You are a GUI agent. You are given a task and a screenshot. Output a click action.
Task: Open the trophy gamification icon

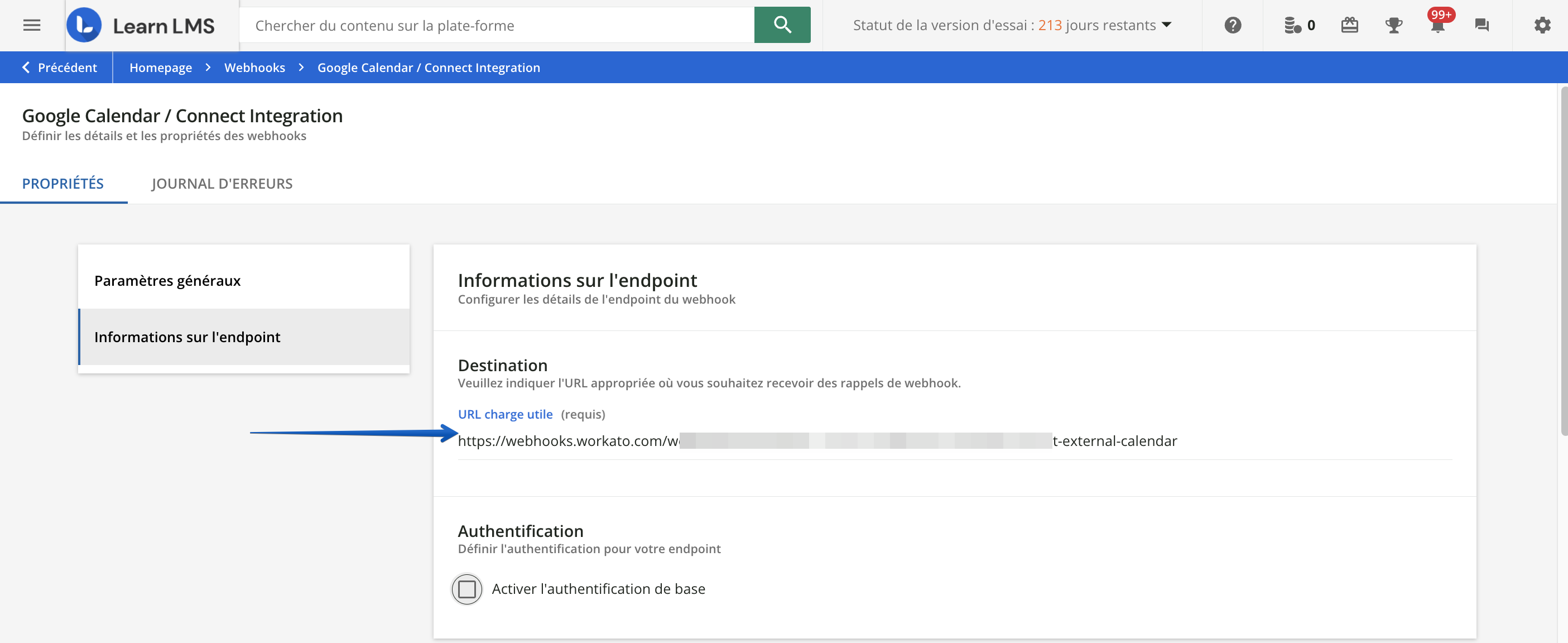pyautogui.click(x=1393, y=25)
